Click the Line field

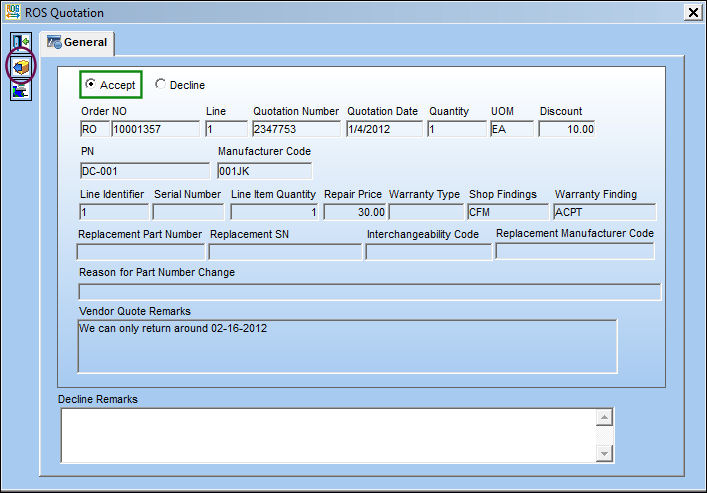tap(226, 129)
